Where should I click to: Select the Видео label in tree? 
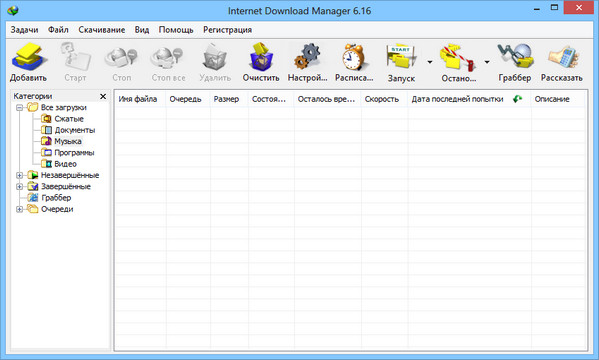coord(65,164)
